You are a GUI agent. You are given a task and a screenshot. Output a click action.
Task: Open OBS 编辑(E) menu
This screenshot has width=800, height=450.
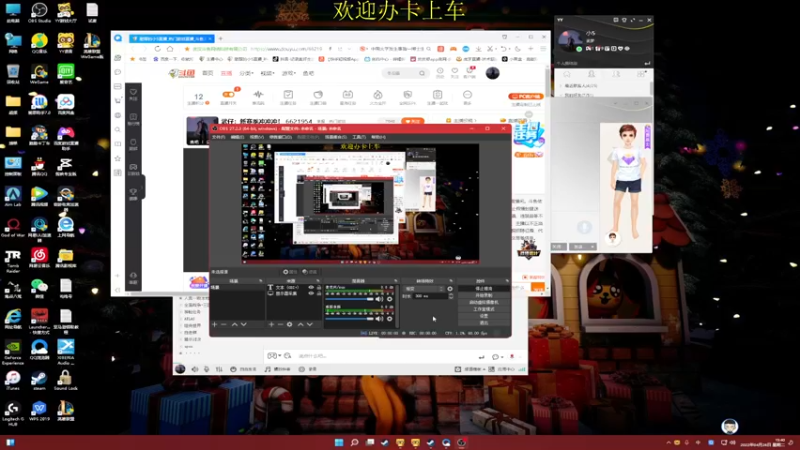[237, 137]
